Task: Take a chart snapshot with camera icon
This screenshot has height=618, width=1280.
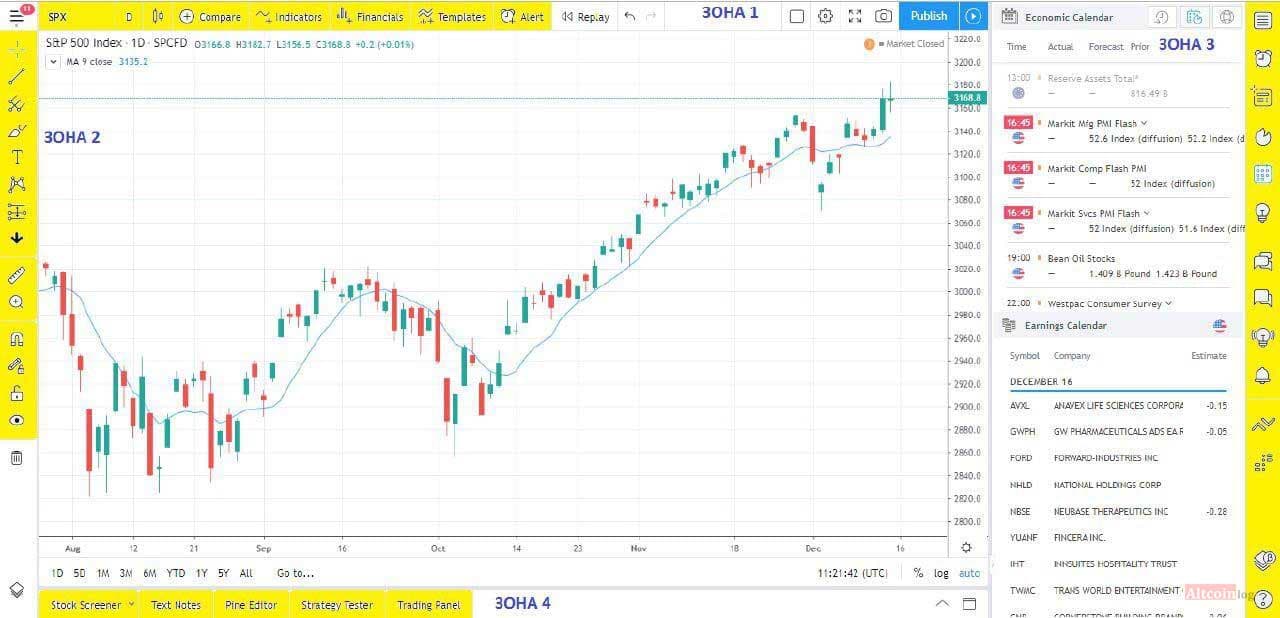Action: pyautogui.click(x=884, y=16)
